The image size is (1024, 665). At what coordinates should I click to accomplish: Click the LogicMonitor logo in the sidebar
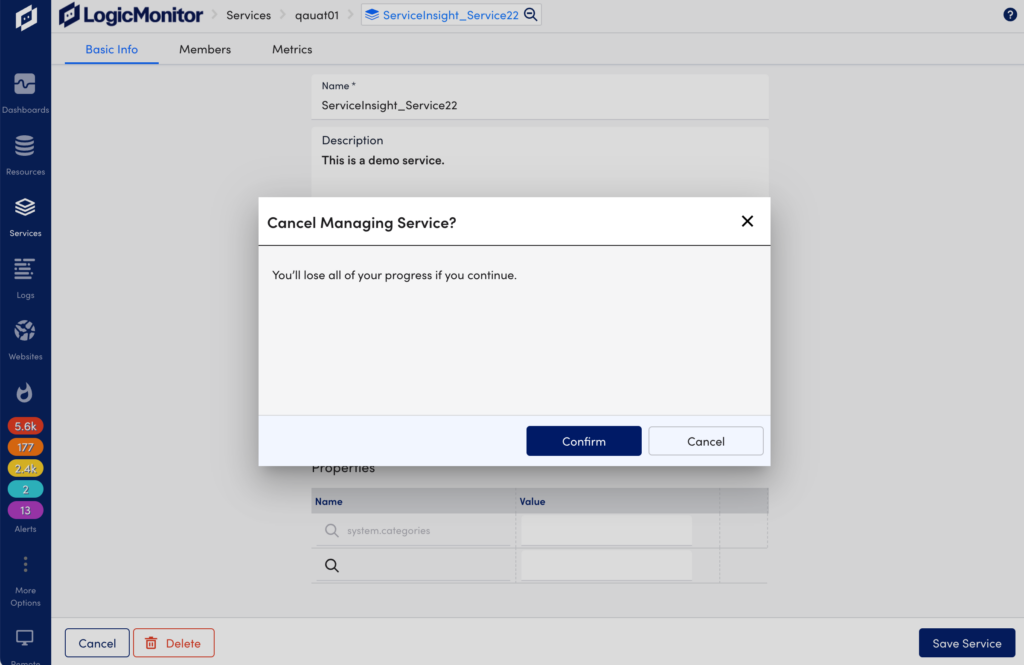click(x=25, y=18)
